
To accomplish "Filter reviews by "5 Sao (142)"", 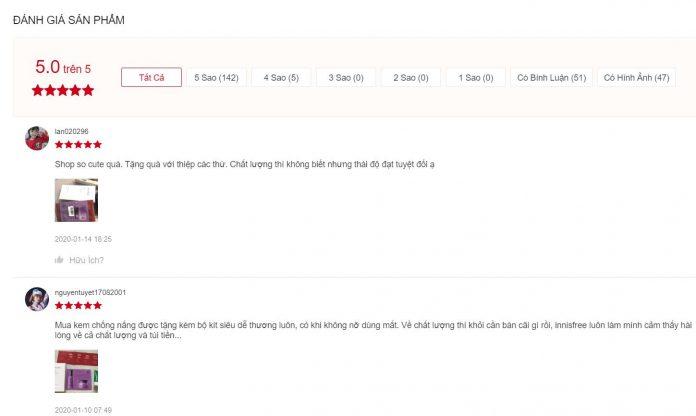I will (216, 77).
